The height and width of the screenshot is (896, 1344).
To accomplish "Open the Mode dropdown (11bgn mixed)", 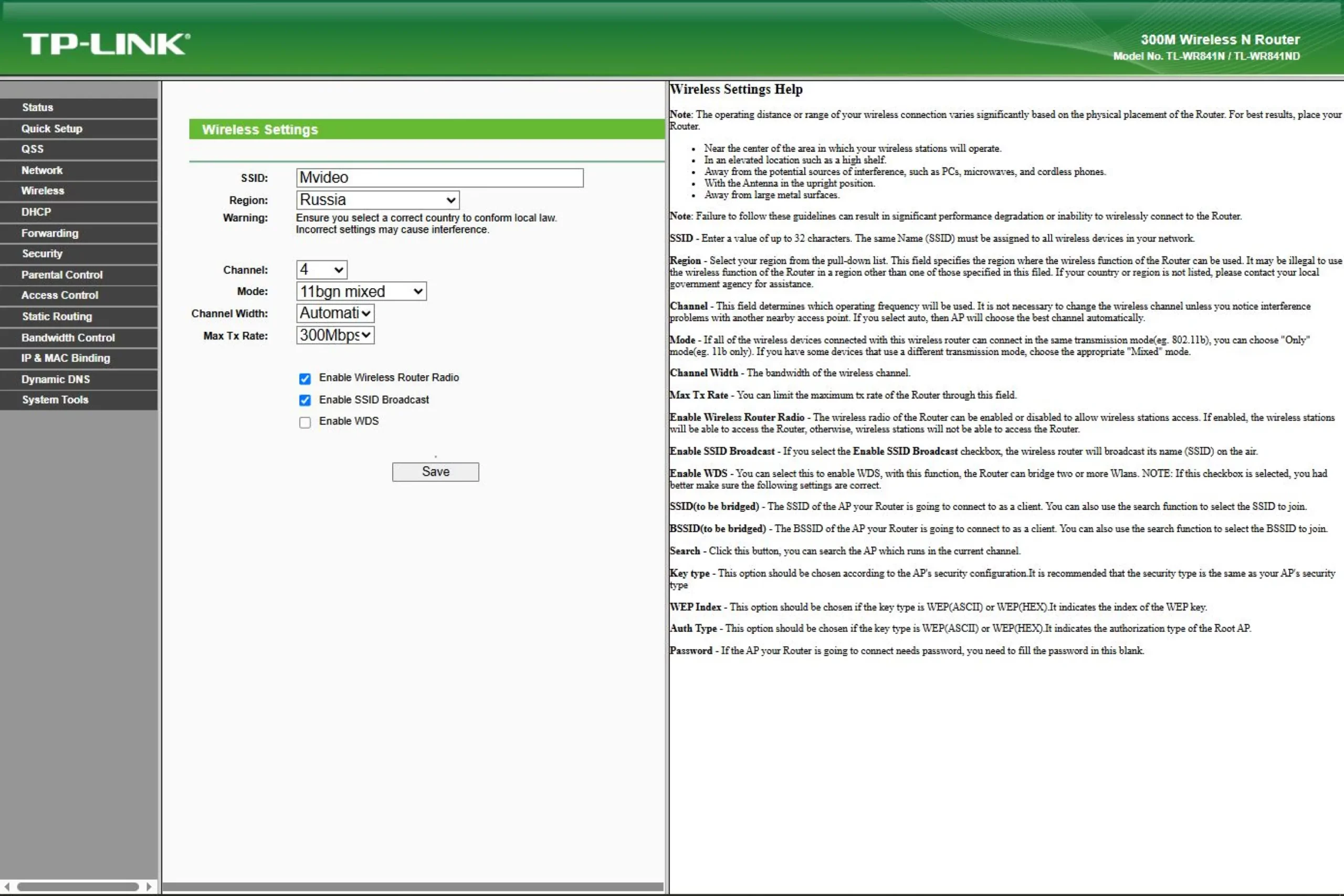I will click(x=361, y=291).
